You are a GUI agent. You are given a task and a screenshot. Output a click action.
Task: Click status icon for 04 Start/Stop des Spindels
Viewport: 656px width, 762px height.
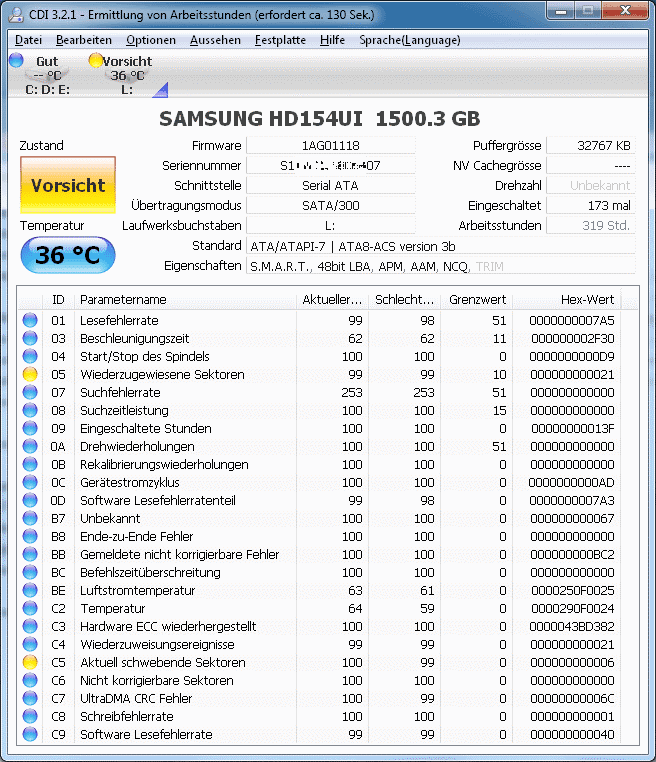tap(30, 356)
